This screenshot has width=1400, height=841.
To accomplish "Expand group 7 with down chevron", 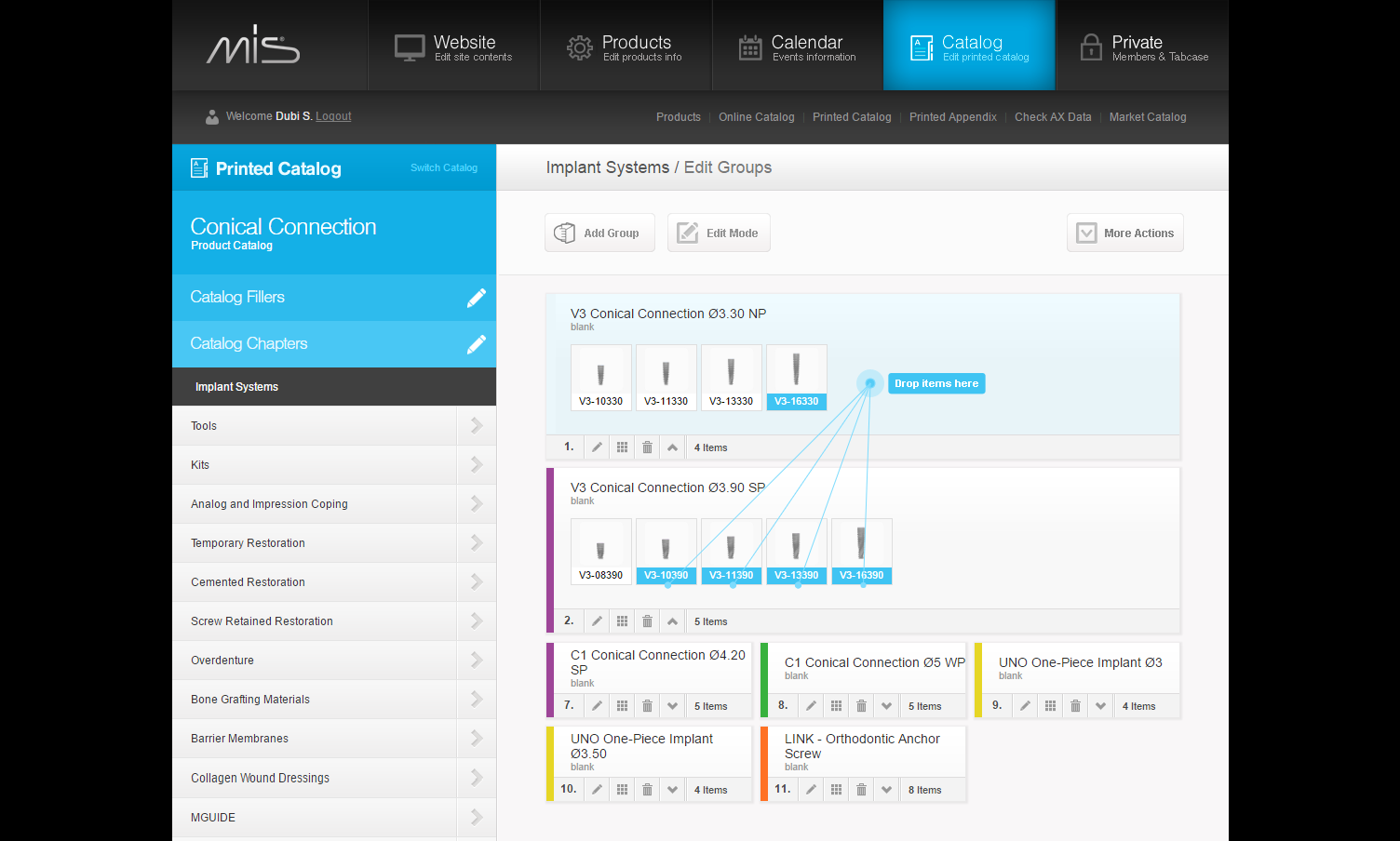I will point(673,706).
